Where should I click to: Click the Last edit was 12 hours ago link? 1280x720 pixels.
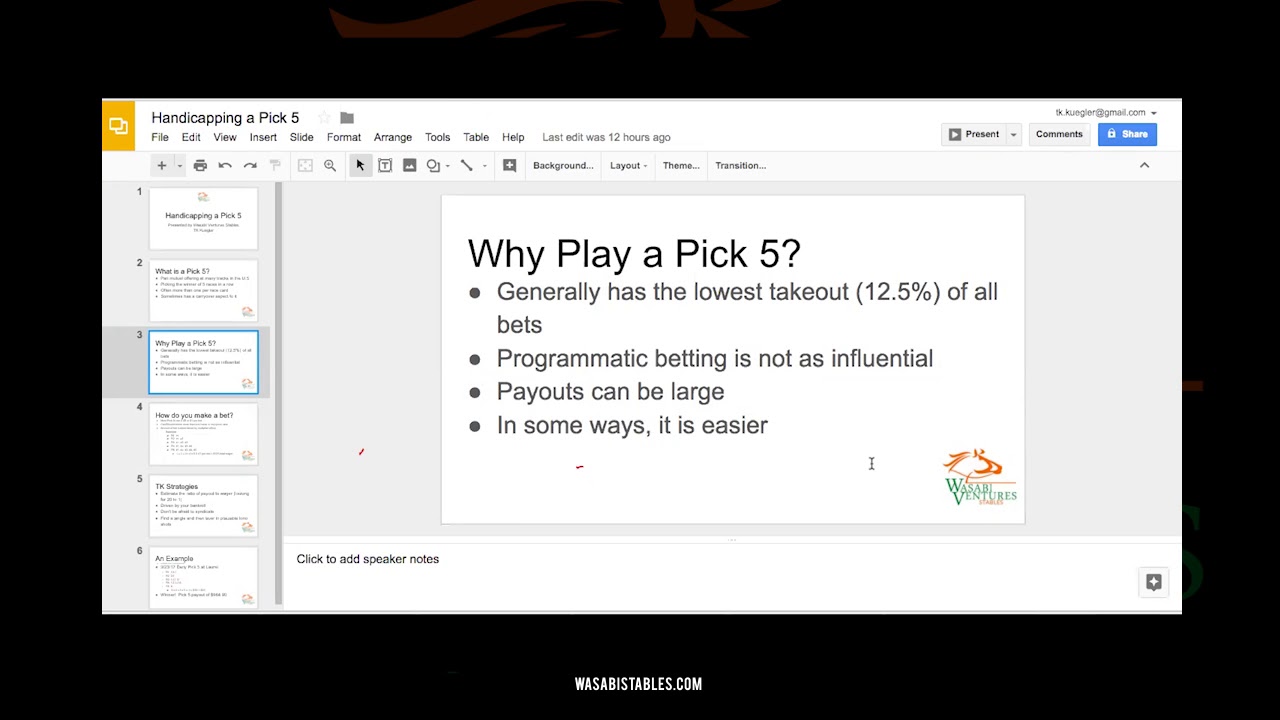click(606, 137)
